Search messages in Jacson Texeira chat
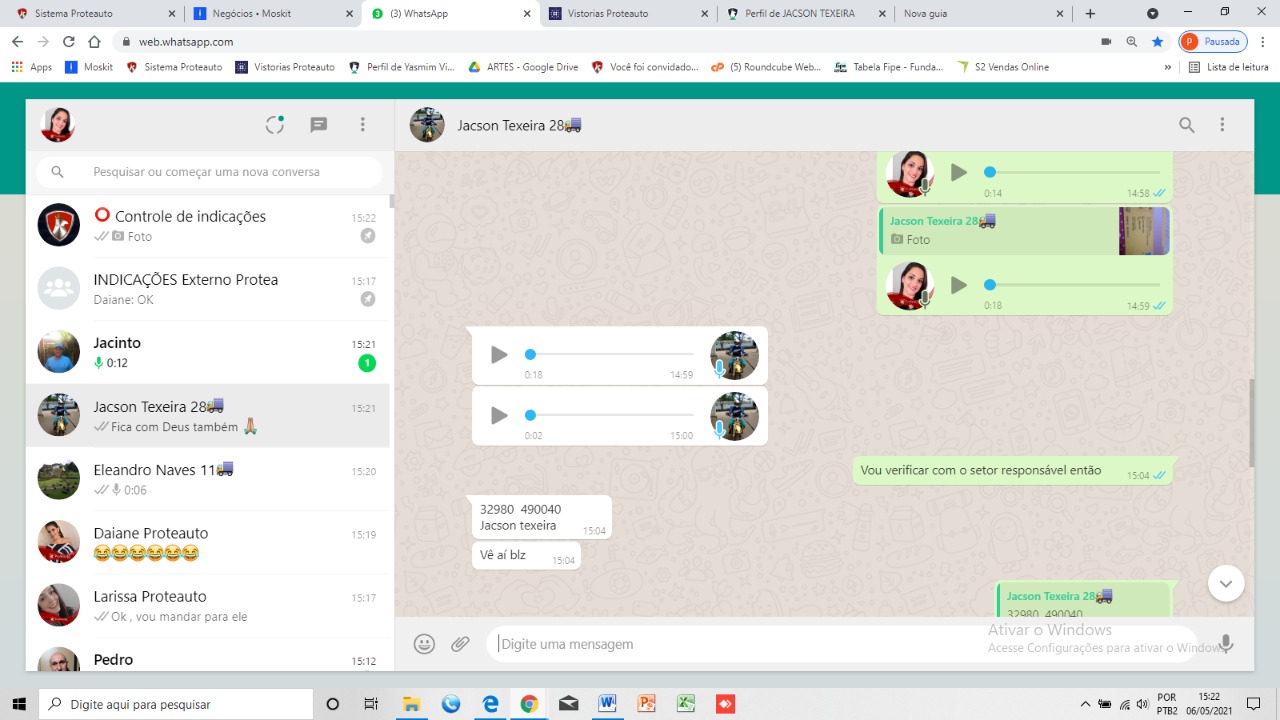1280x720 pixels. click(1186, 125)
